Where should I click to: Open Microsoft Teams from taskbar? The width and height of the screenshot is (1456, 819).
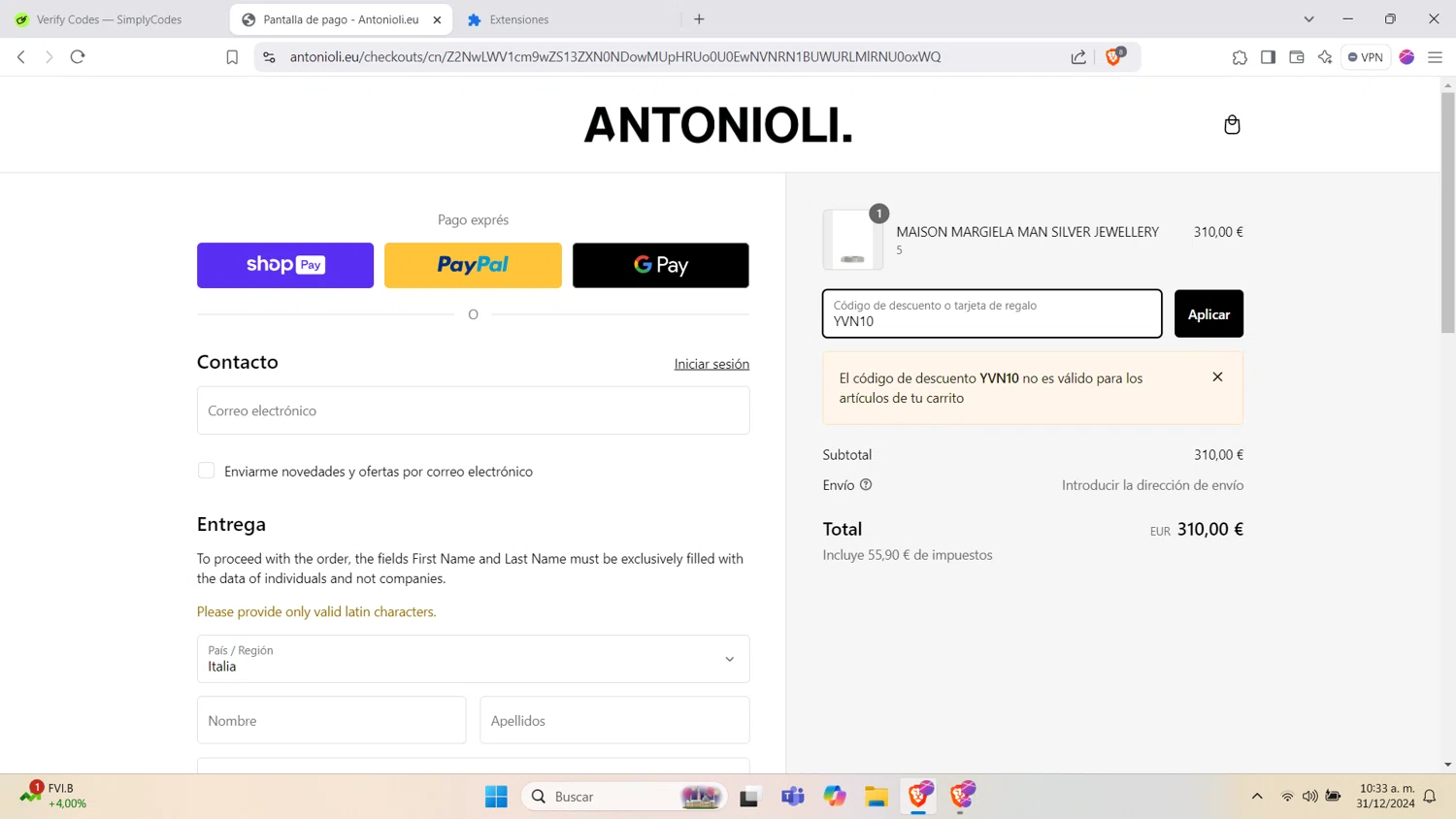[x=792, y=797]
